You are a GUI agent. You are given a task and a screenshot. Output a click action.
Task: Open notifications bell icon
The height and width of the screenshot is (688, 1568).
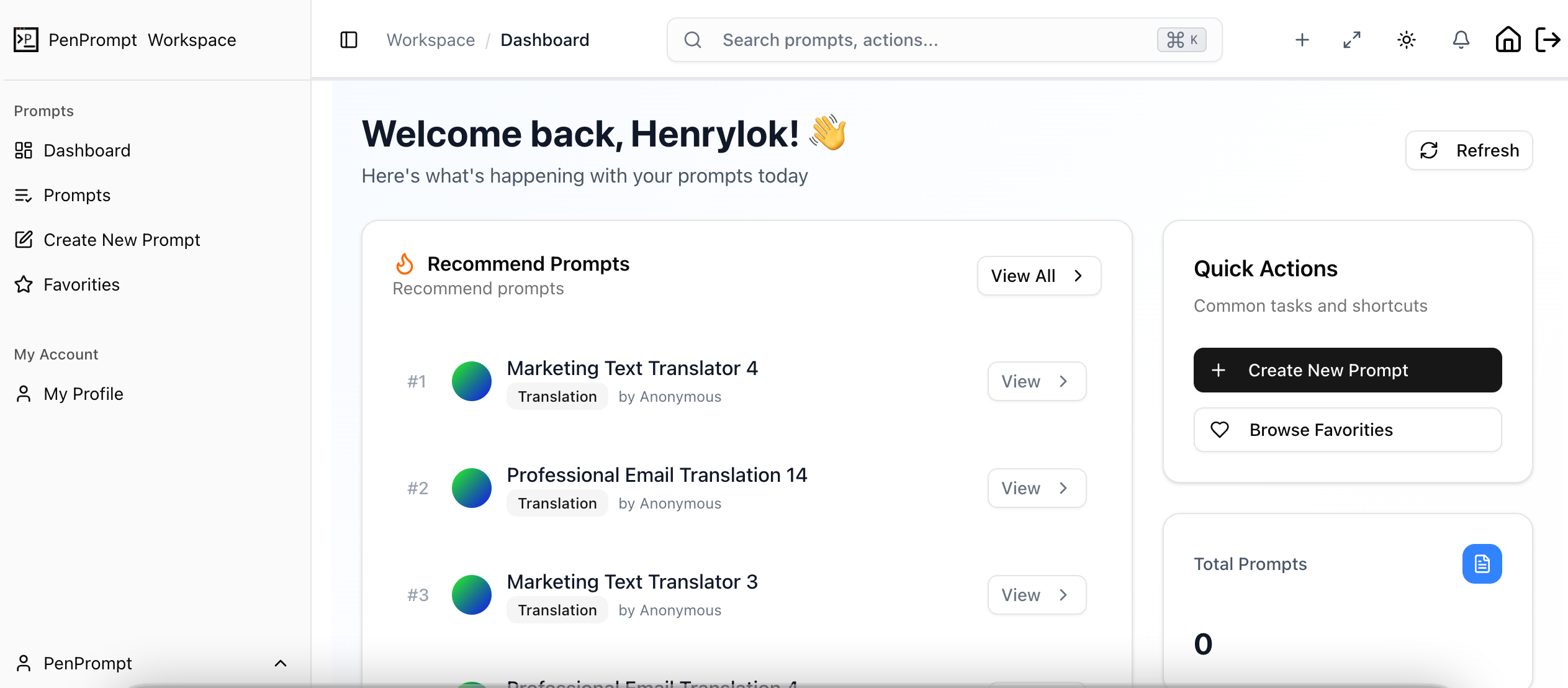(x=1461, y=40)
